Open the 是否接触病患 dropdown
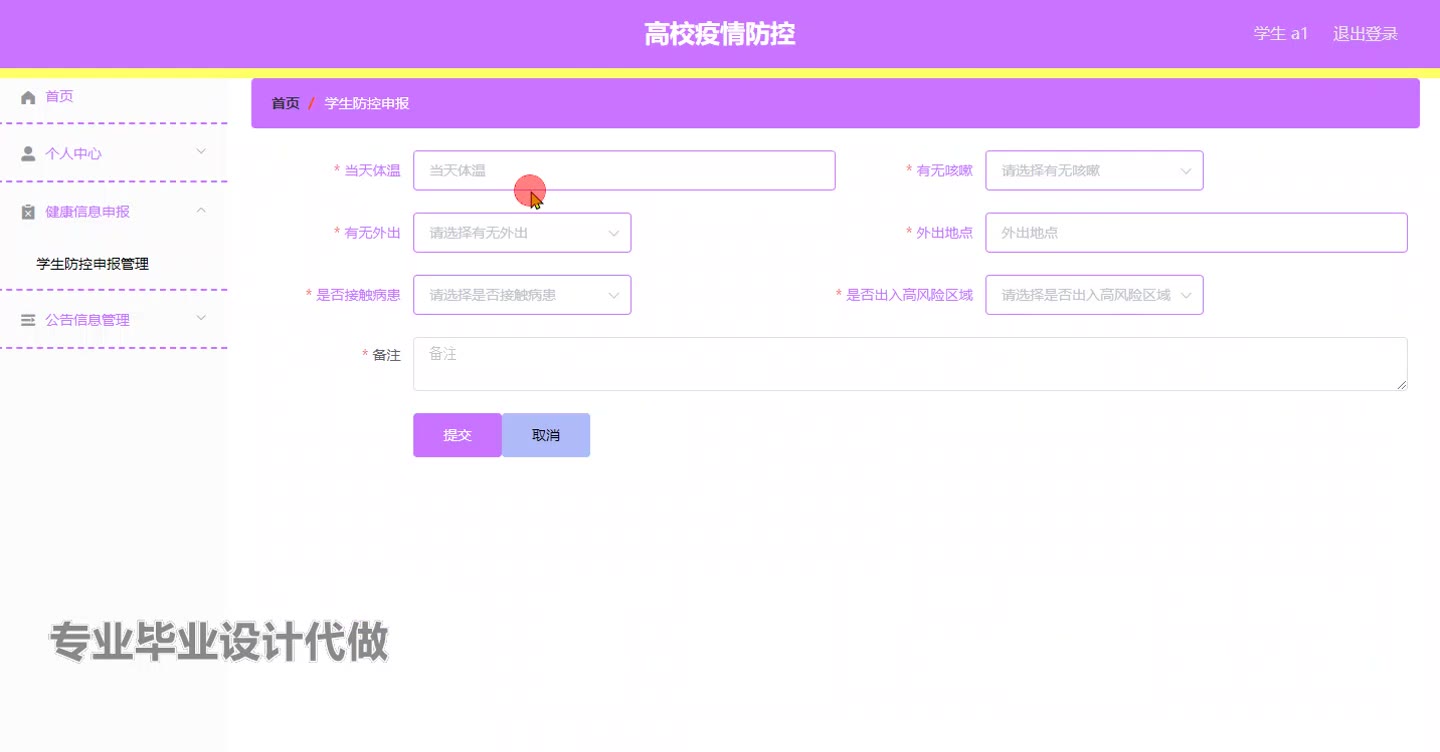1440x752 pixels. click(522, 295)
